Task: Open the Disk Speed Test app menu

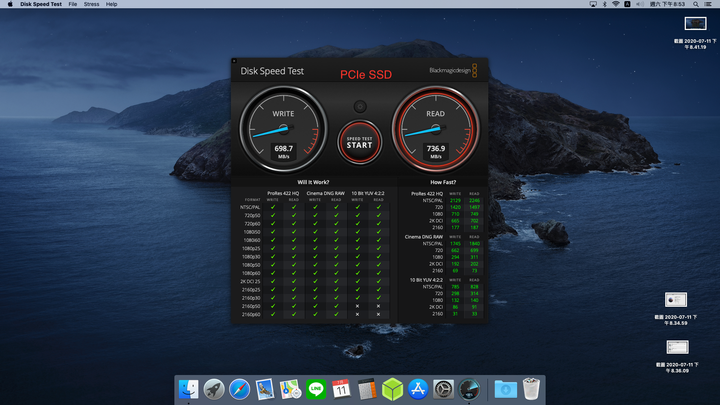Action: (x=41, y=4)
